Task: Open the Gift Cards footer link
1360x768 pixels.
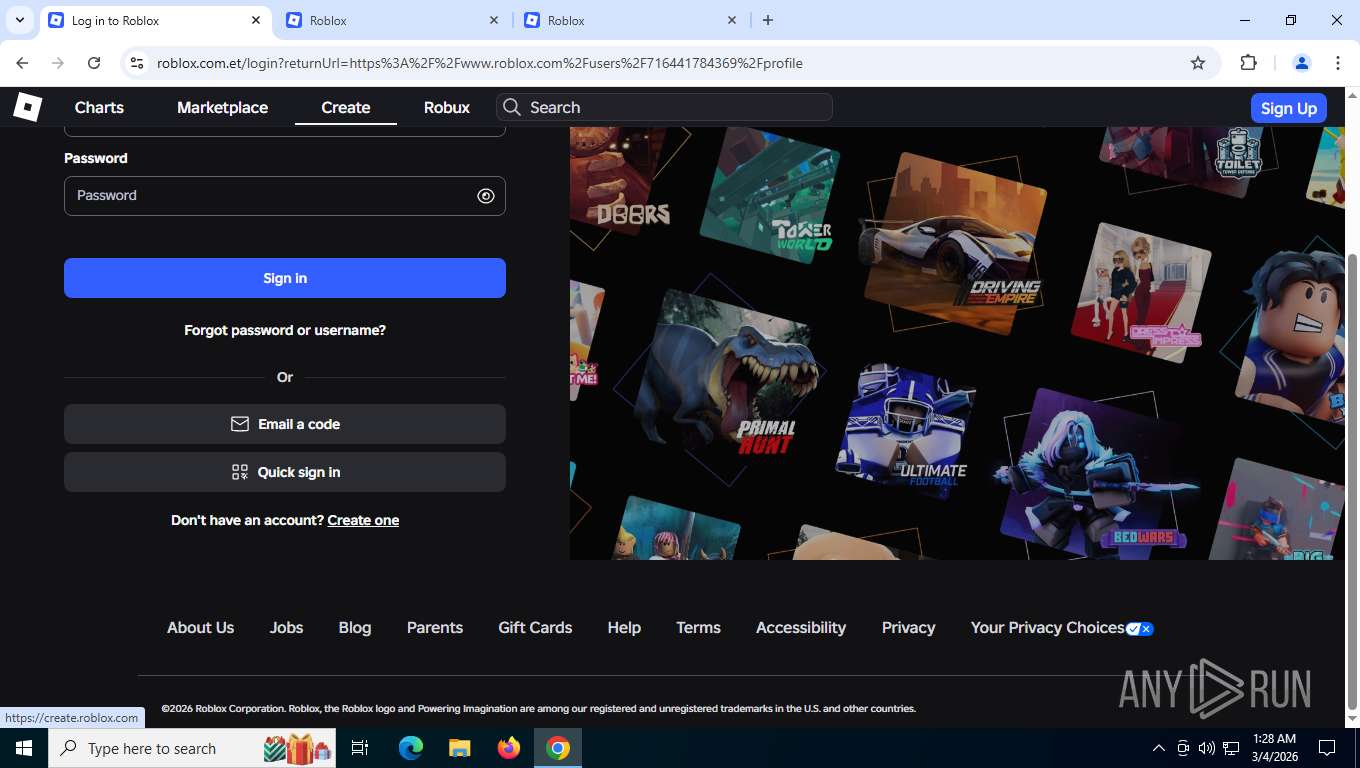Action: pyautogui.click(x=535, y=627)
